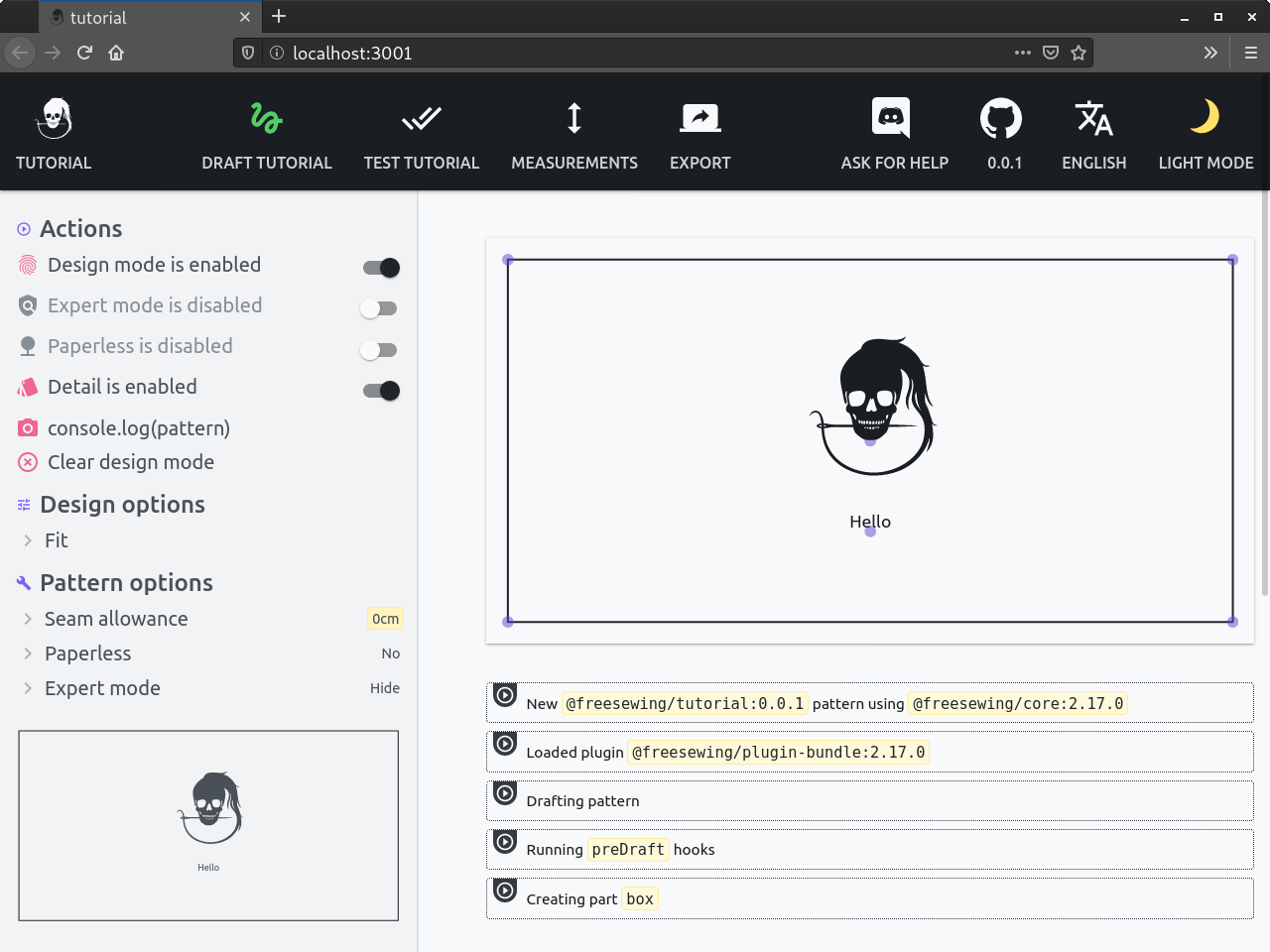Click the 0.0.1 version link
Viewport: 1270px width, 952px height.
point(1005,163)
